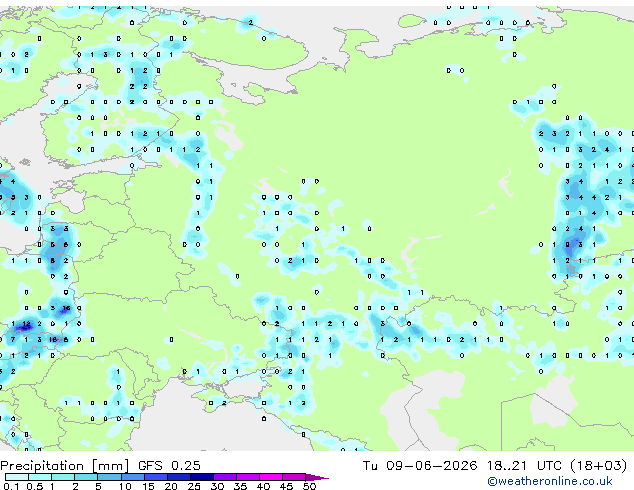The height and width of the screenshot is (490, 634).
Task: Click the legend label "20"
Action: pyautogui.click(x=171, y=486)
